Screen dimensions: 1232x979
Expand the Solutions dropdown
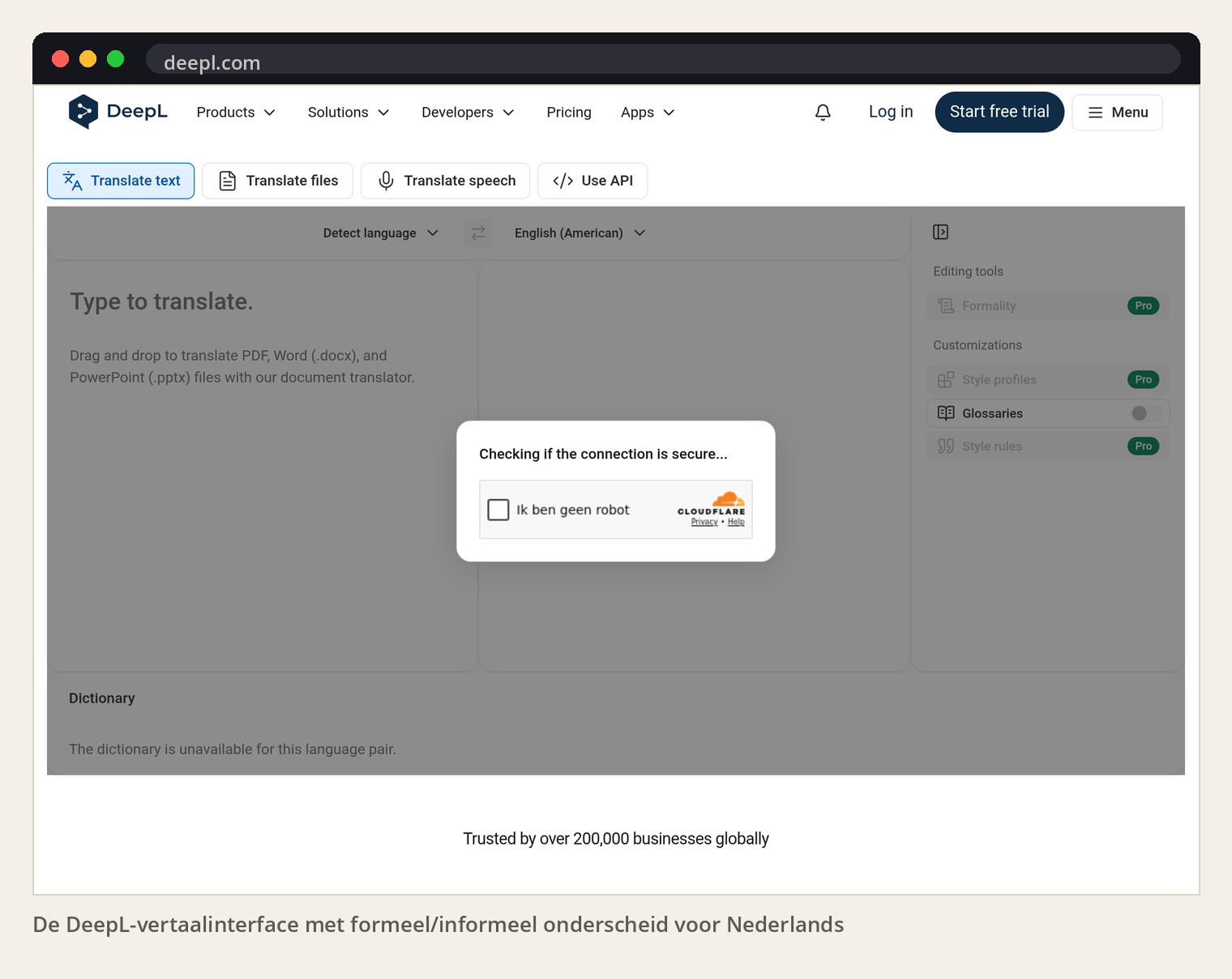(349, 113)
